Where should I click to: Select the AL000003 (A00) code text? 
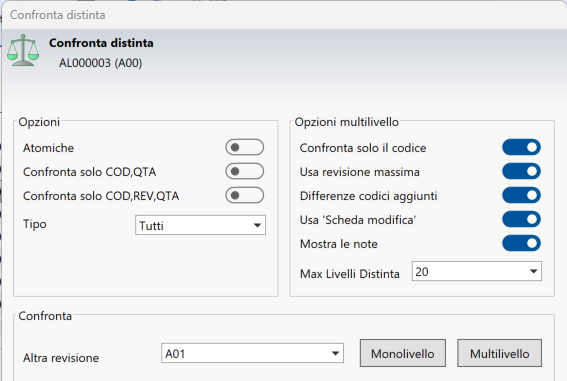pos(101,63)
